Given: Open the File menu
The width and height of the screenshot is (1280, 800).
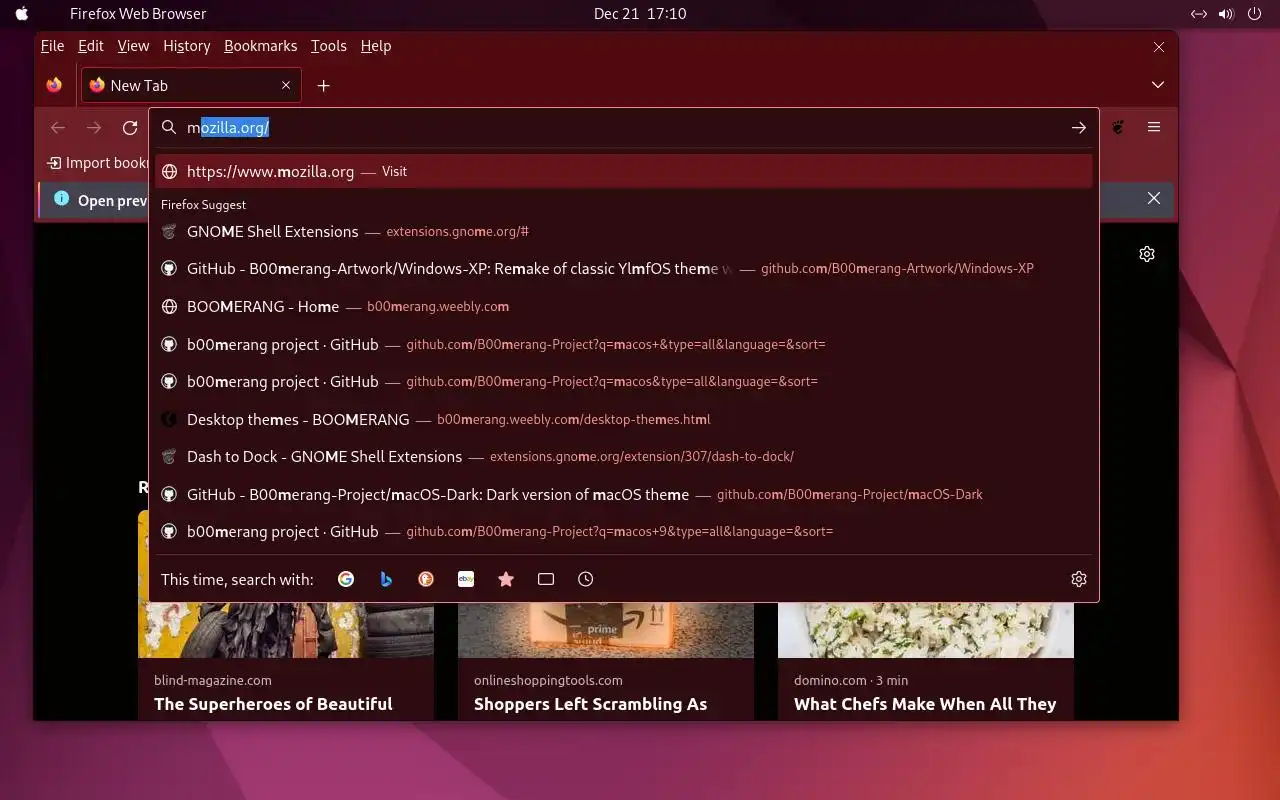Looking at the screenshot, I should tap(52, 46).
